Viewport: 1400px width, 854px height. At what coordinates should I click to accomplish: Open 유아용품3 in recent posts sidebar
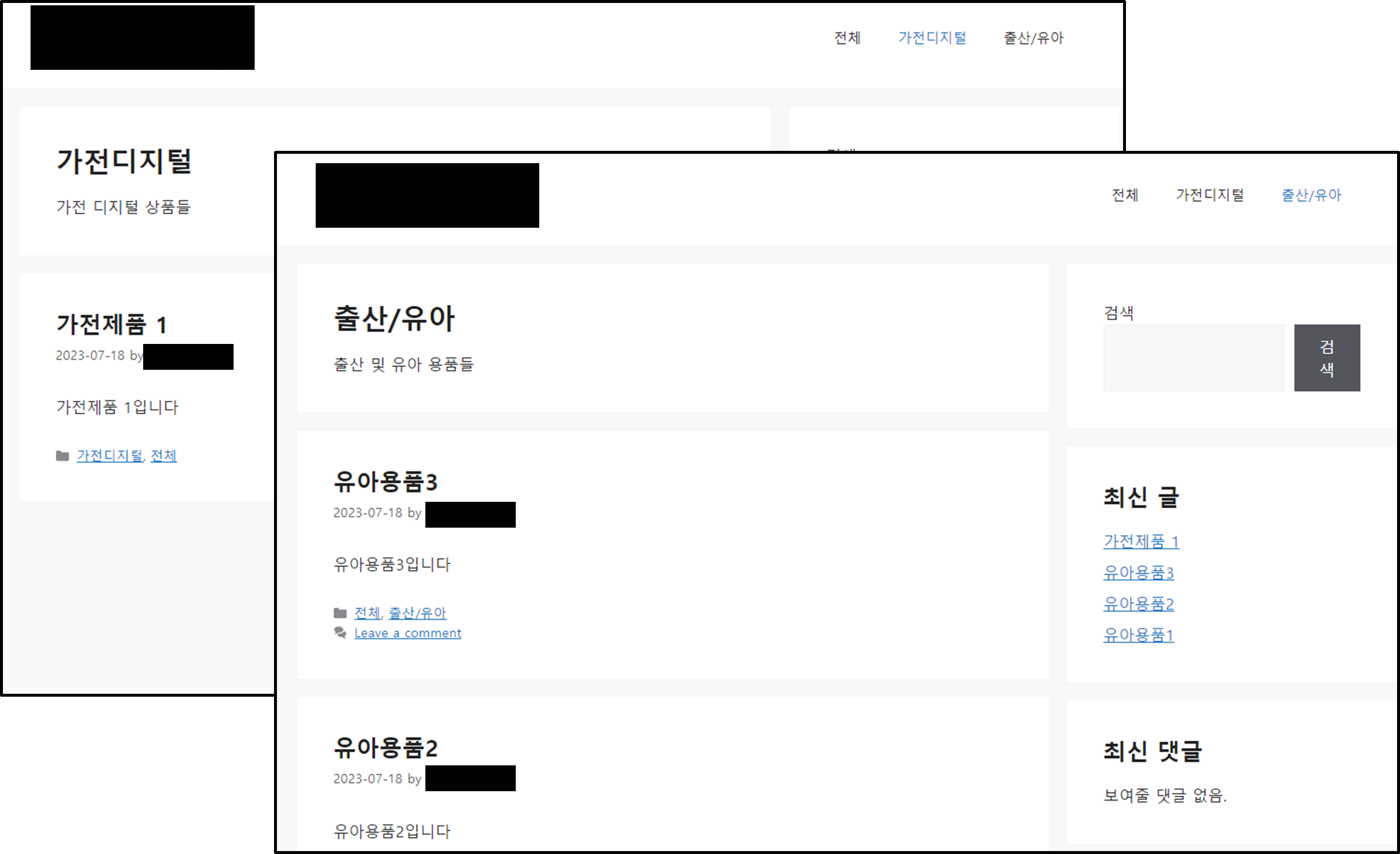[x=1138, y=573]
